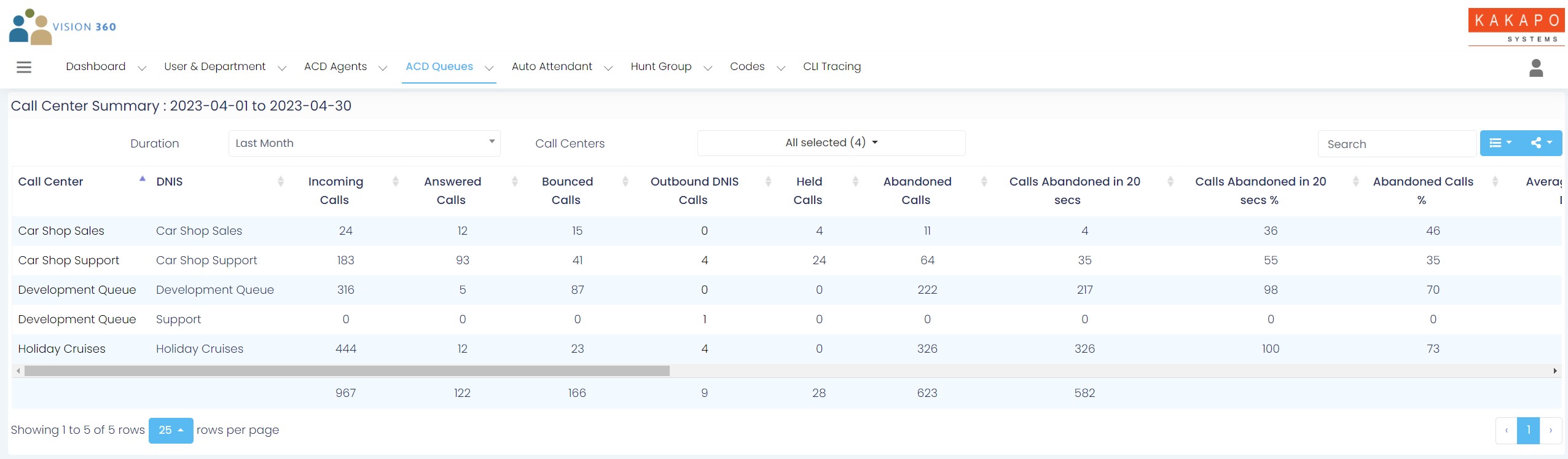Open the hamburger sidebar menu
1568x459 pixels.
point(24,67)
